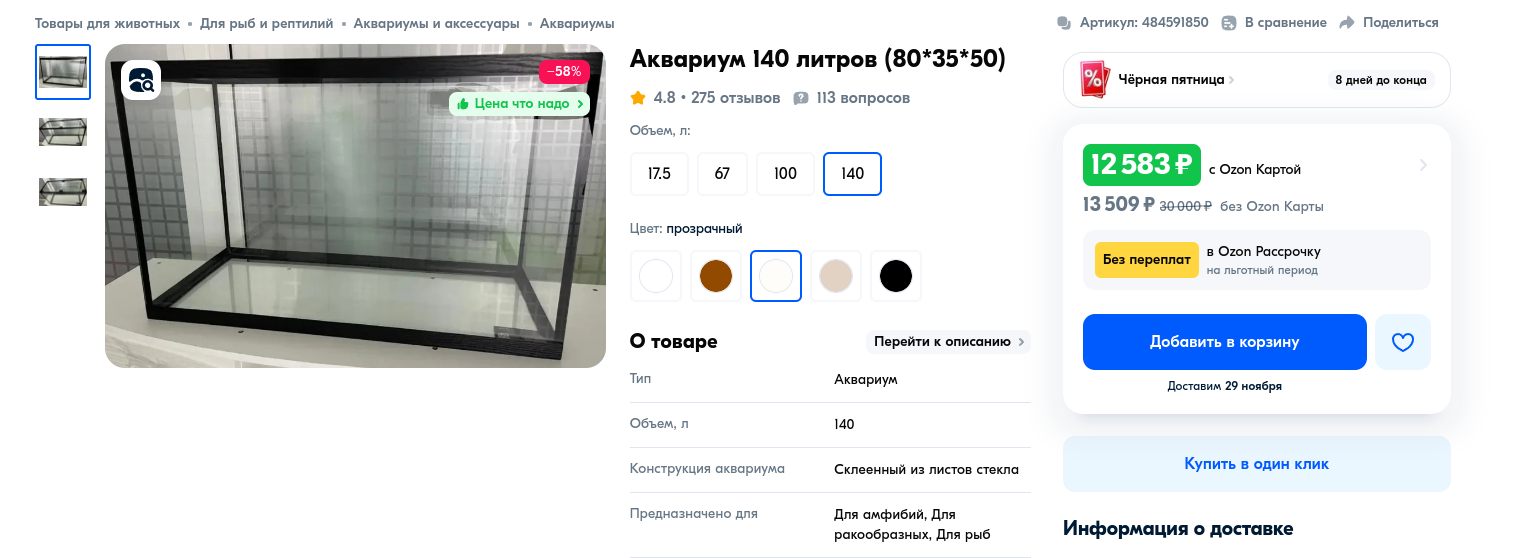Click Добавить в корзину button

(1225, 342)
